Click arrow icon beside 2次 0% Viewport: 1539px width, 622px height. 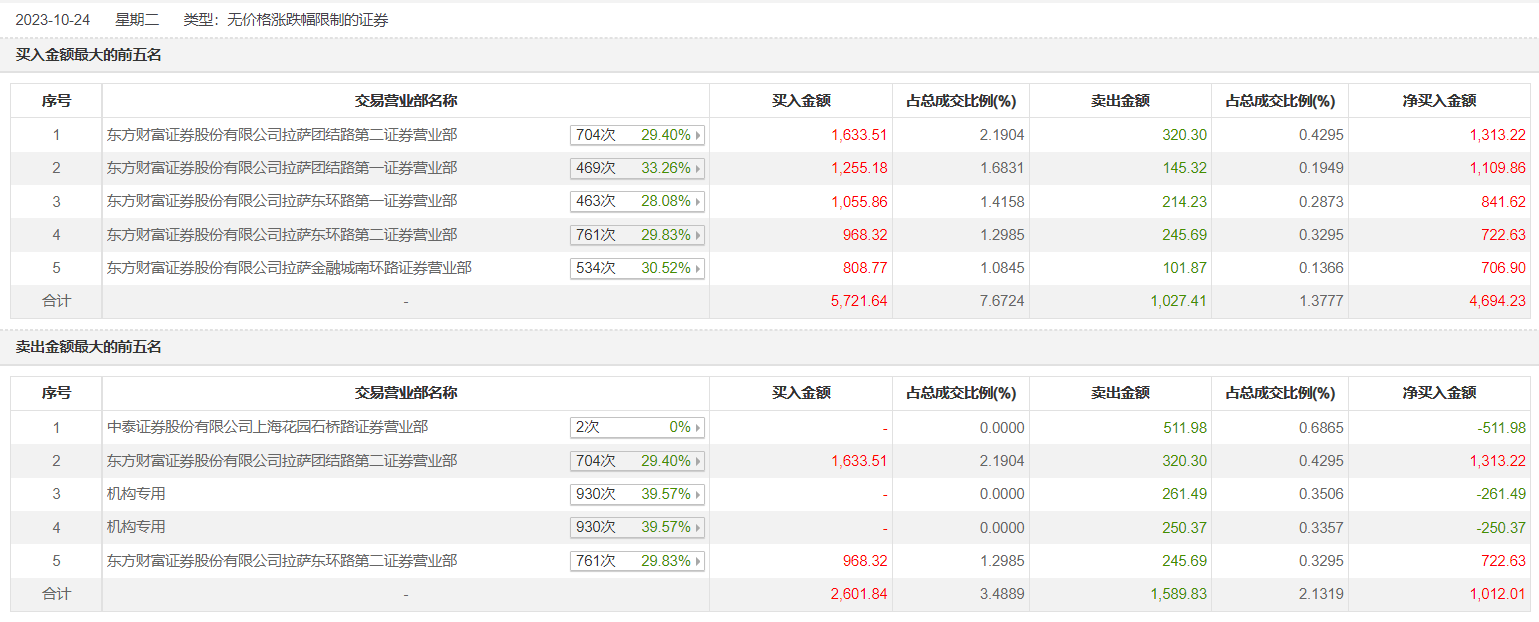[x=697, y=428]
